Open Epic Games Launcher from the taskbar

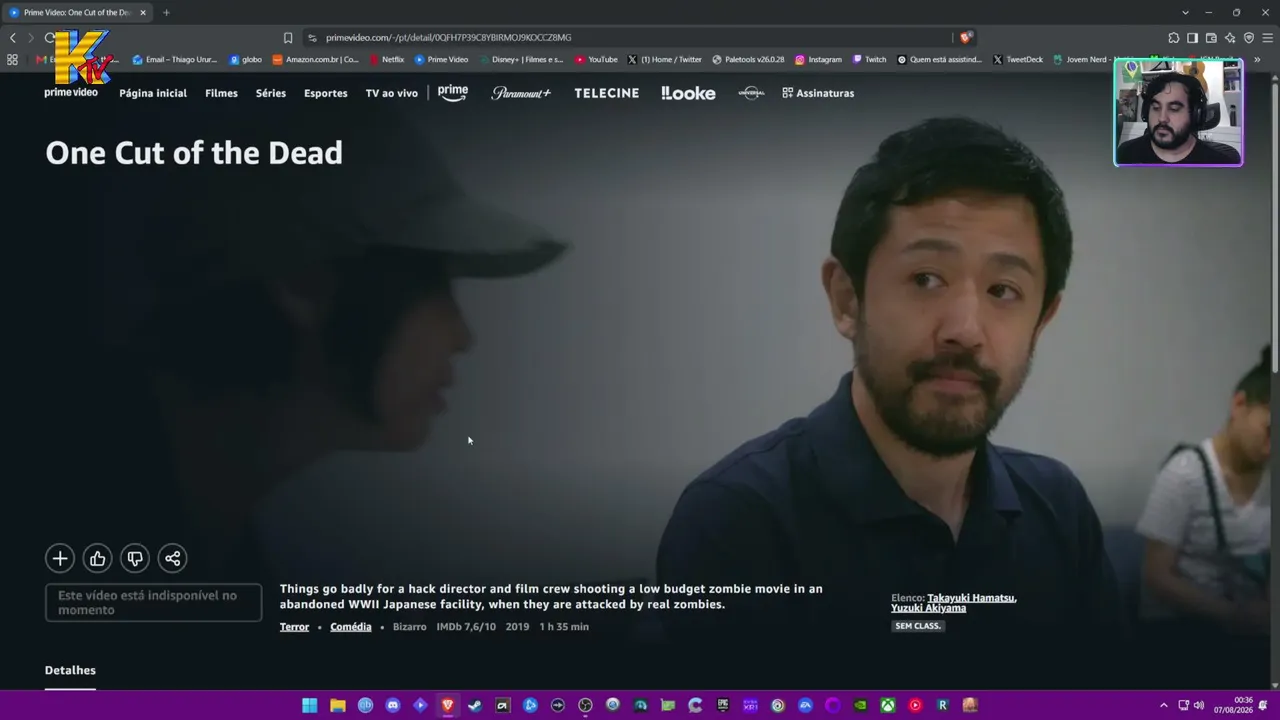(x=723, y=705)
